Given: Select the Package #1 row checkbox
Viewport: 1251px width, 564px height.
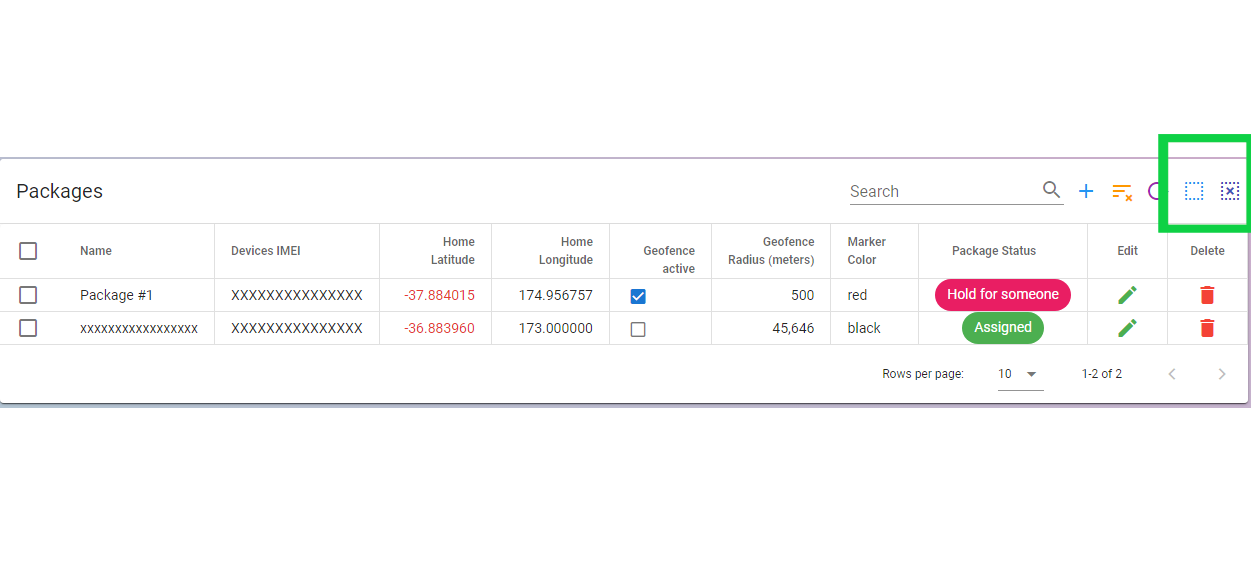Looking at the screenshot, I should (x=28, y=295).
